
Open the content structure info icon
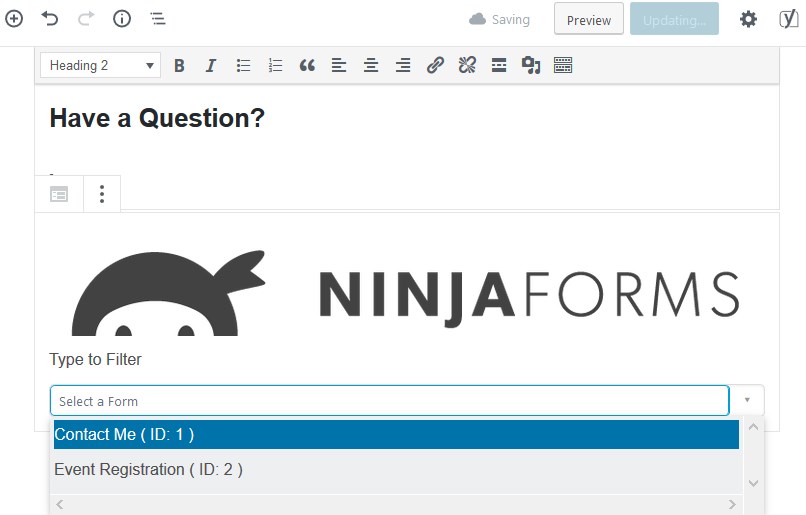[122, 19]
